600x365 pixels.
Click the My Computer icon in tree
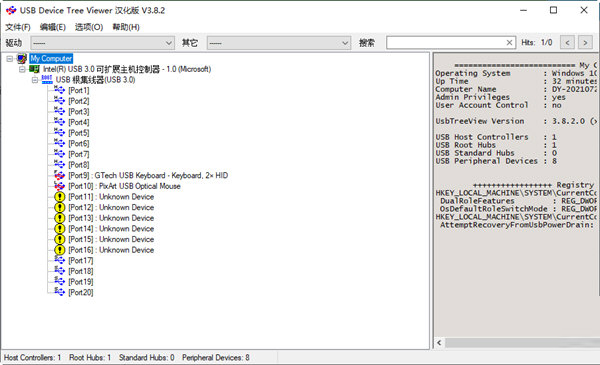22,59
